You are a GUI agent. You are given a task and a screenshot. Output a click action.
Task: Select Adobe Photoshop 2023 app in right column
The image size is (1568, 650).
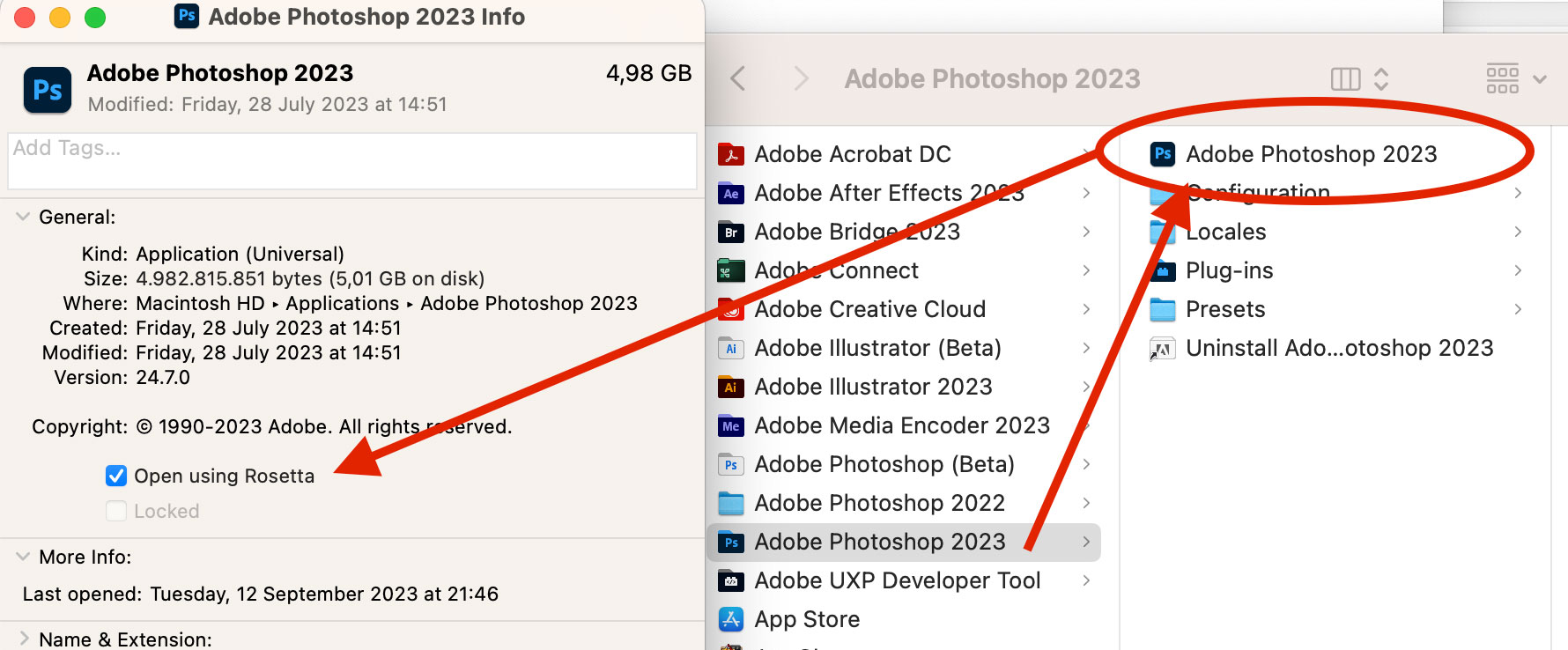point(1311,154)
